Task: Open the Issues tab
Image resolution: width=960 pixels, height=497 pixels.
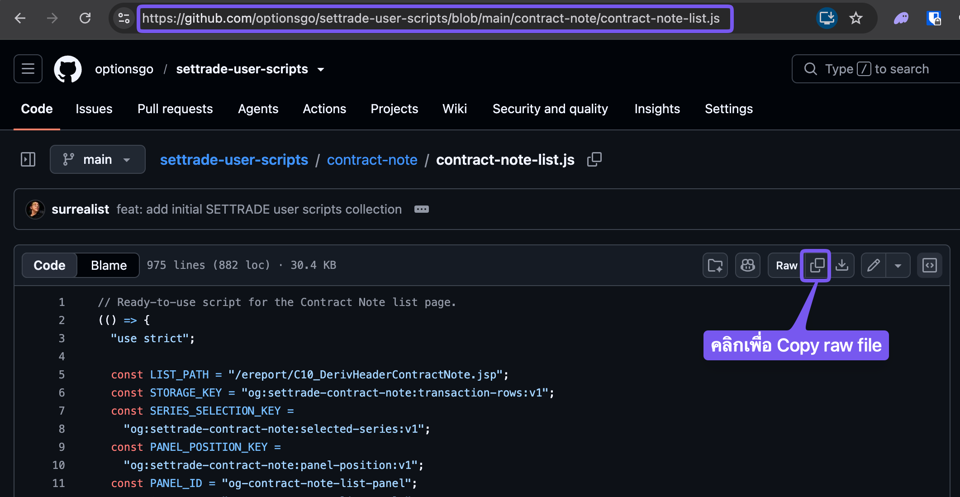Action: (94, 109)
